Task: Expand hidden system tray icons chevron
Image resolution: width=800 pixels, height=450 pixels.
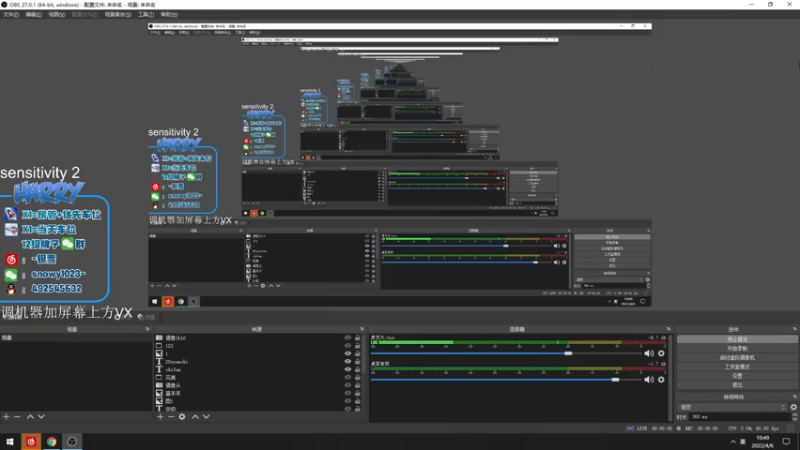Action: click(733, 442)
